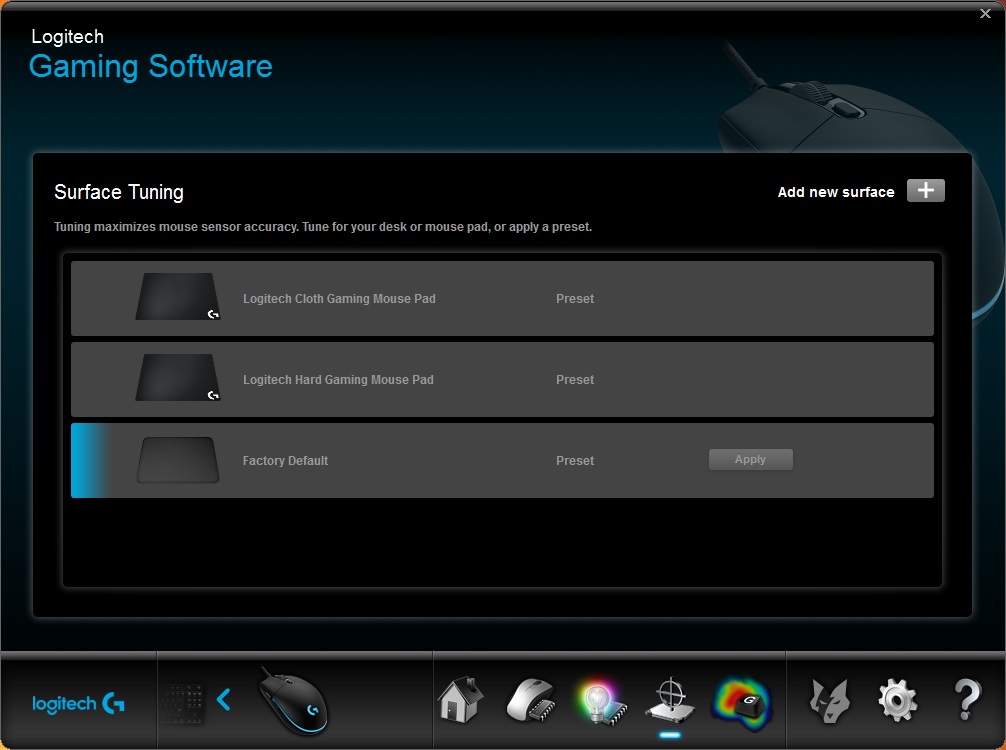Click the plus button to add surface
The image size is (1006, 750).
925,191
